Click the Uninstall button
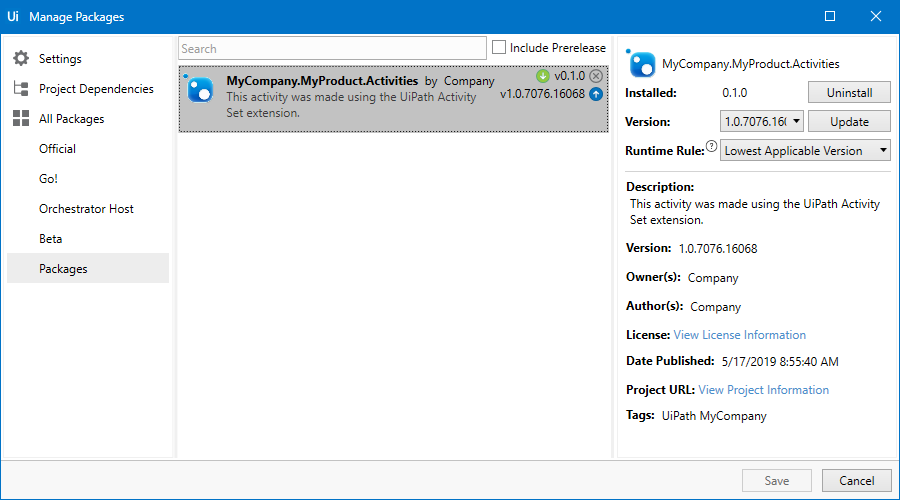 coord(849,92)
